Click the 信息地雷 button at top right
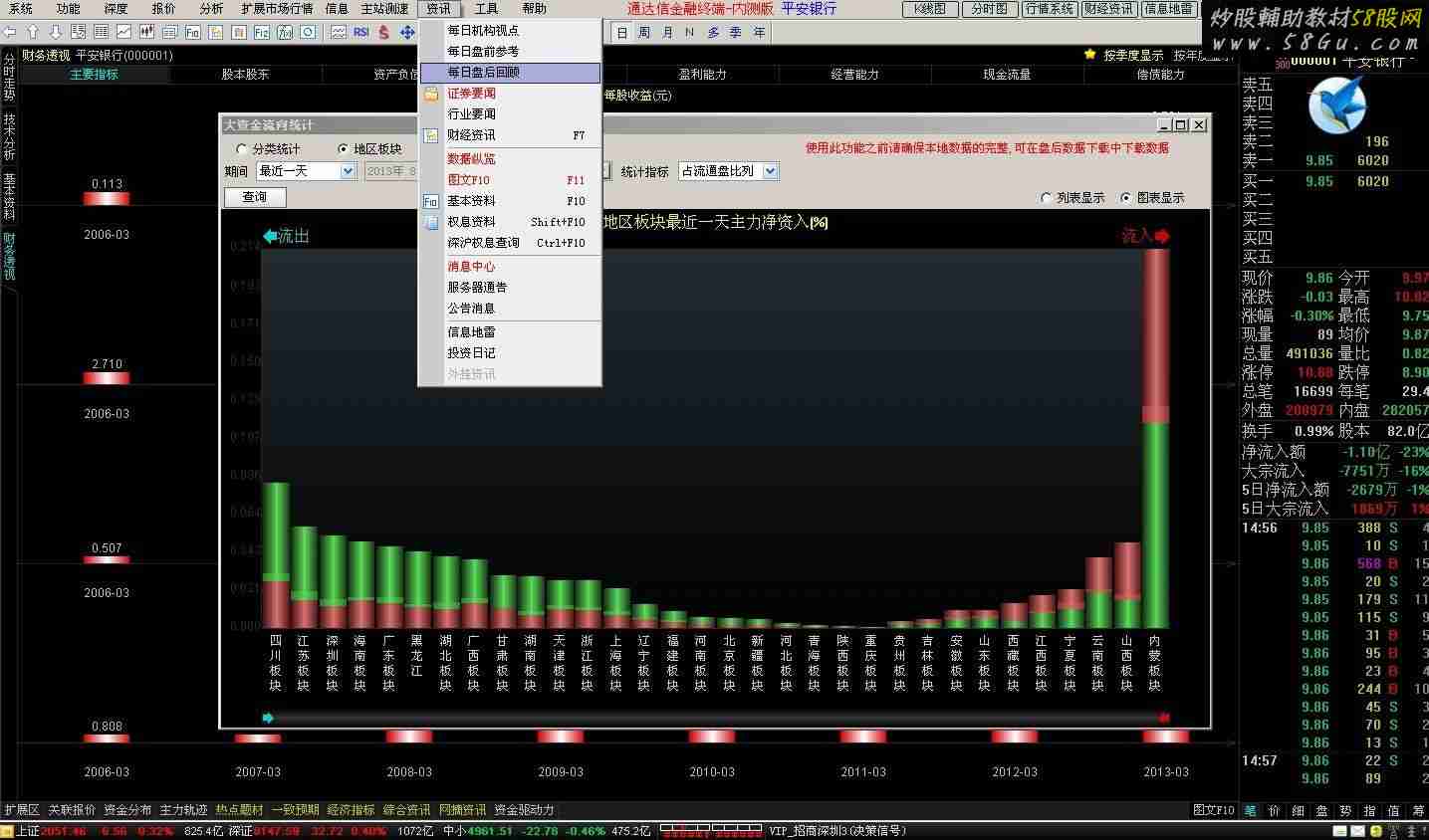Screen dimensions: 1429x840 pos(1168,9)
